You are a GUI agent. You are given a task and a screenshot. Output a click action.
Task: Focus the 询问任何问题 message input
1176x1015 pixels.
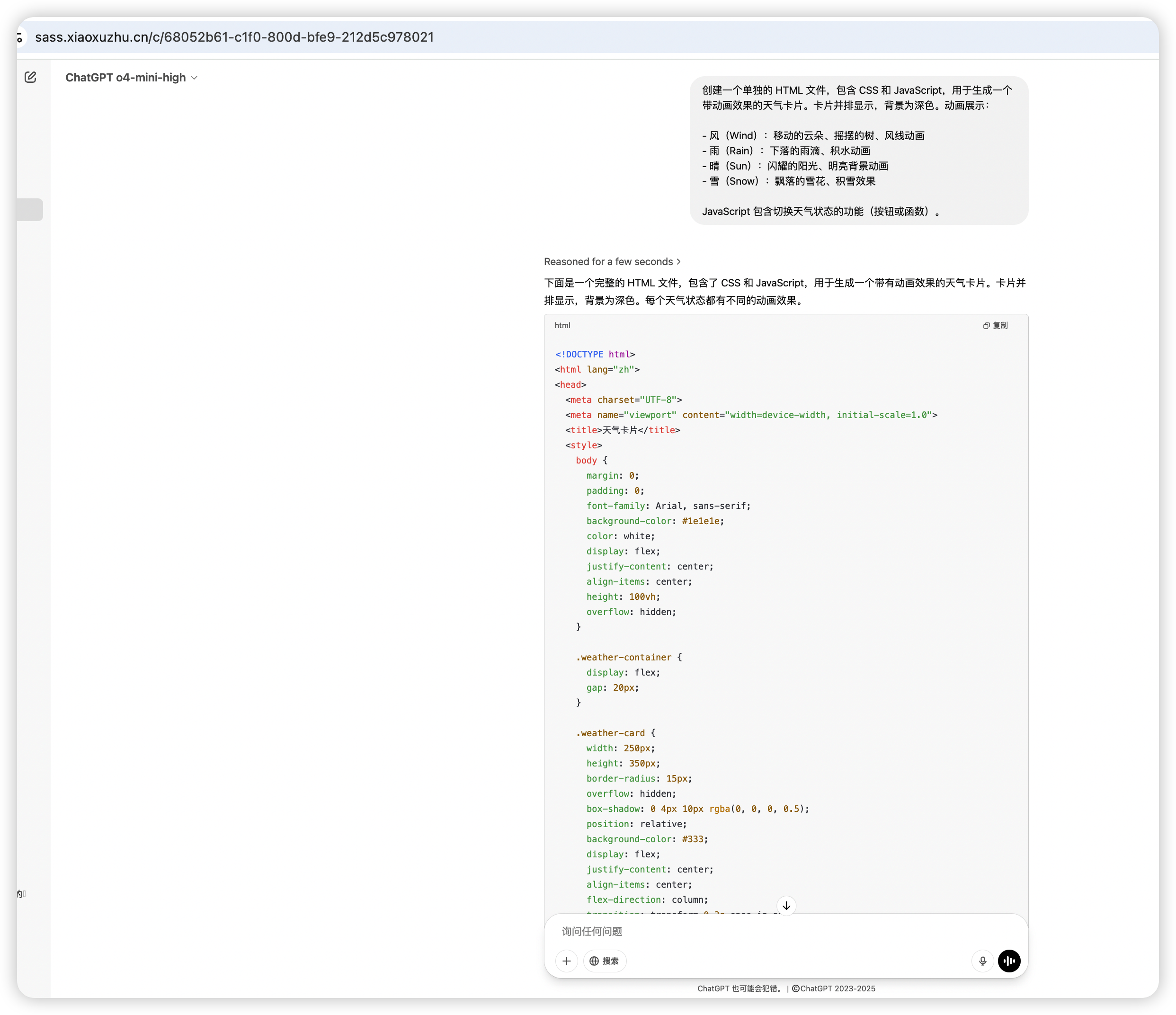(x=738, y=932)
